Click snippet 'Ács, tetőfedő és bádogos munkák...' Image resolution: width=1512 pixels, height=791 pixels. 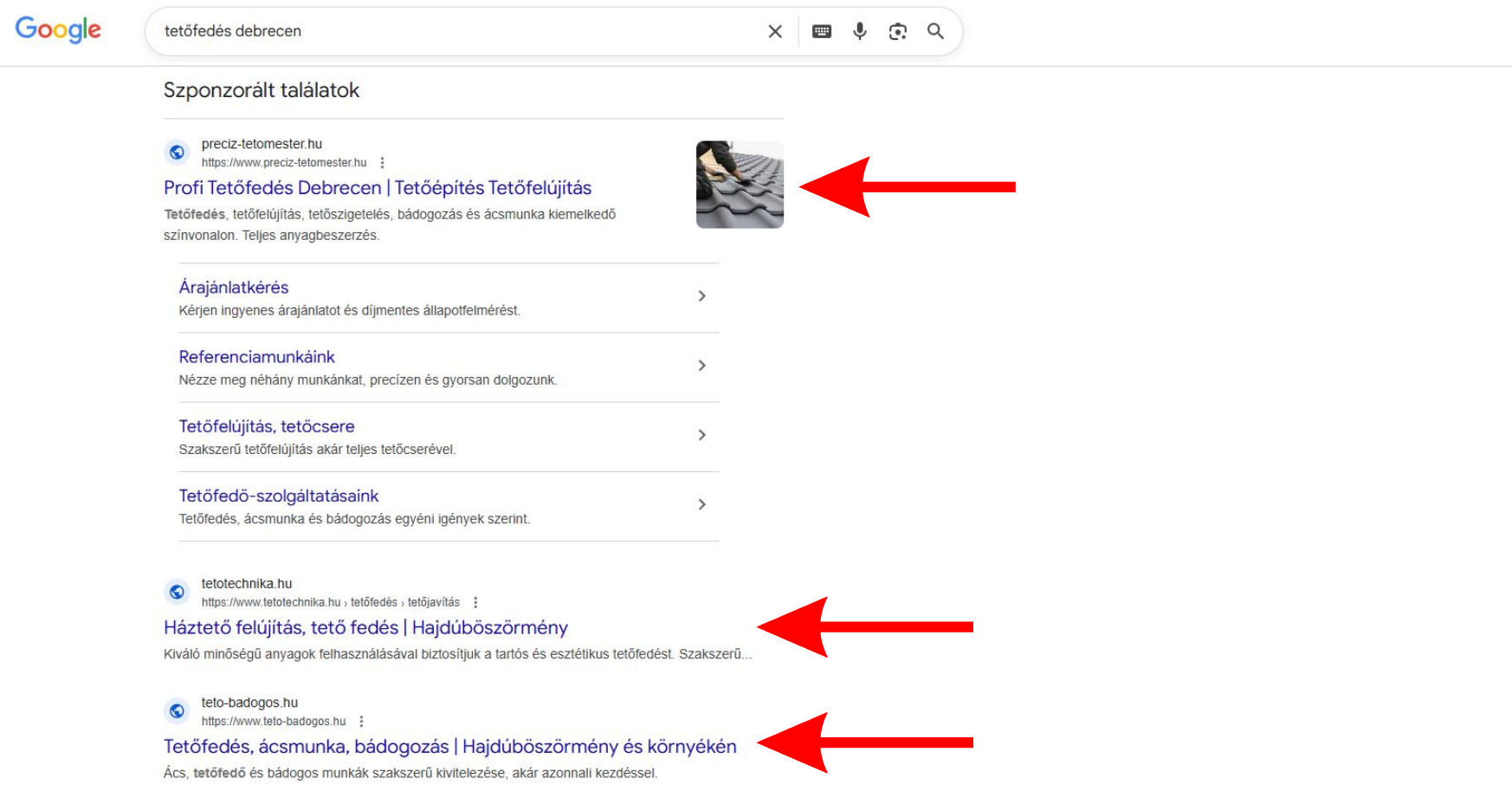pyautogui.click(x=410, y=773)
